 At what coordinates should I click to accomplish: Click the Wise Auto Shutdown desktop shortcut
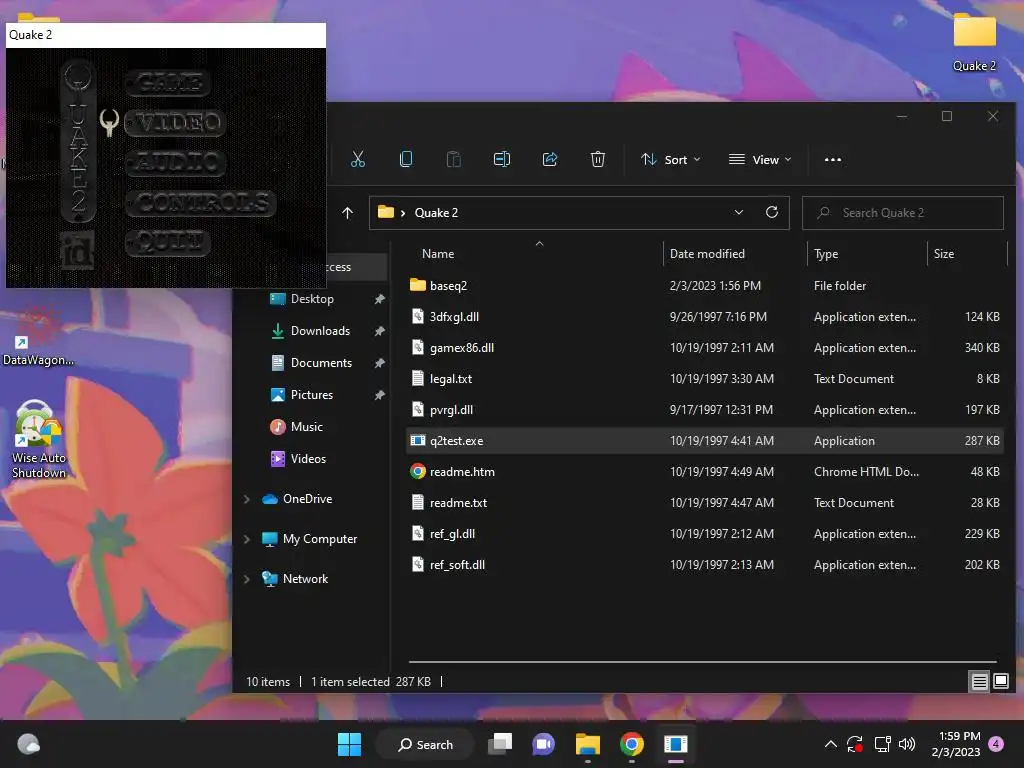[x=39, y=440]
